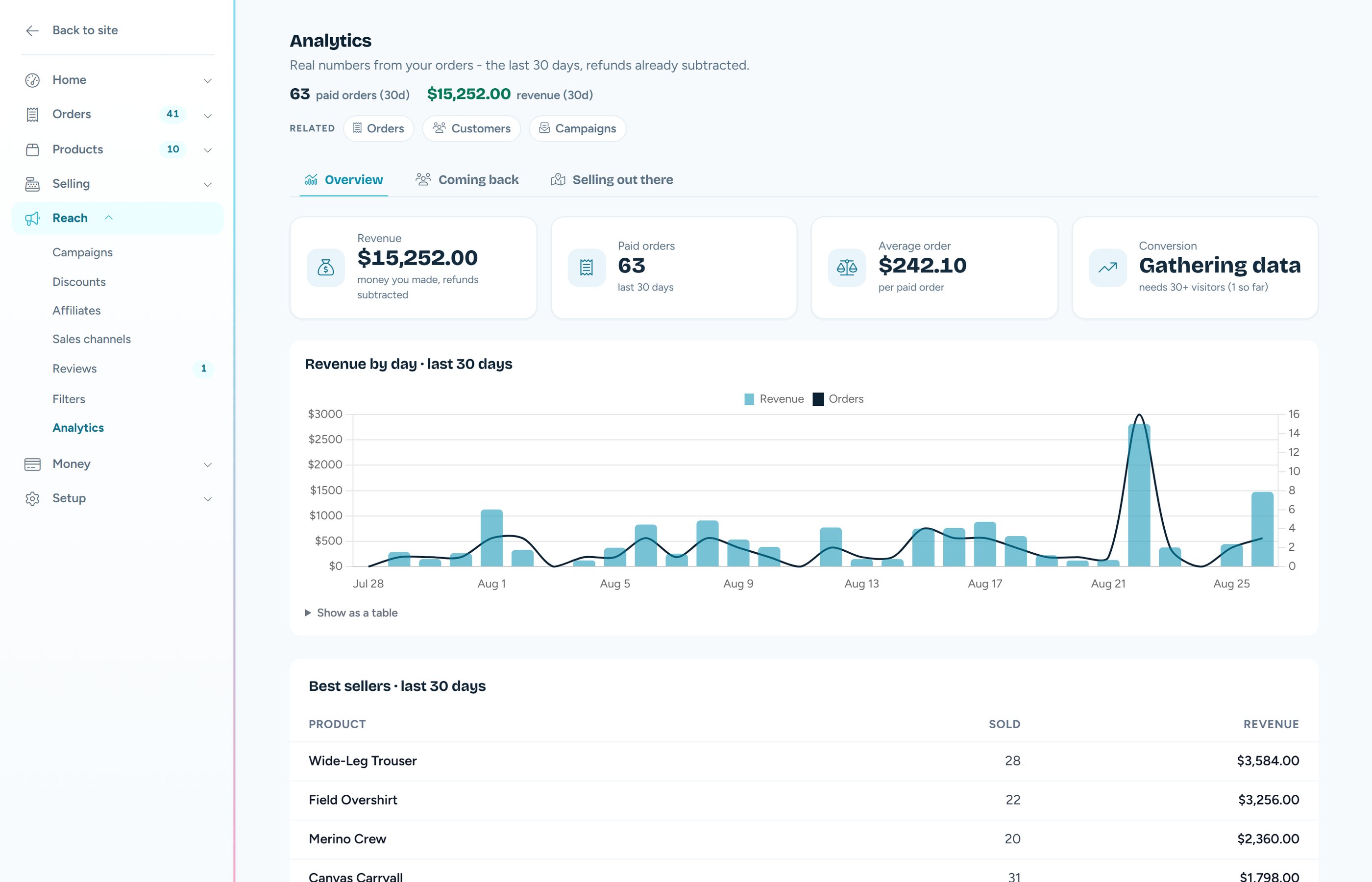The image size is (1372, 882).
Task: Expand Show as a table disclosure
Action: (x=351, y=613)
